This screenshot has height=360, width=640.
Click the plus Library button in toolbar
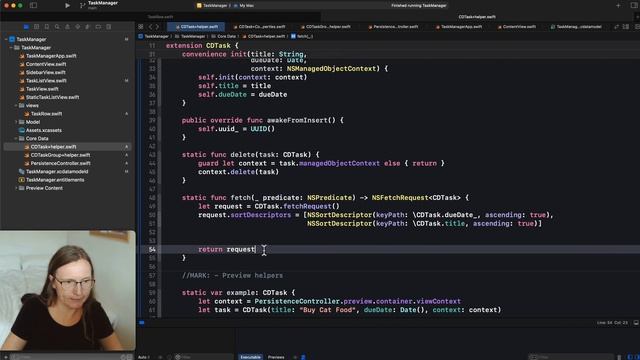(x=618, y=5)
